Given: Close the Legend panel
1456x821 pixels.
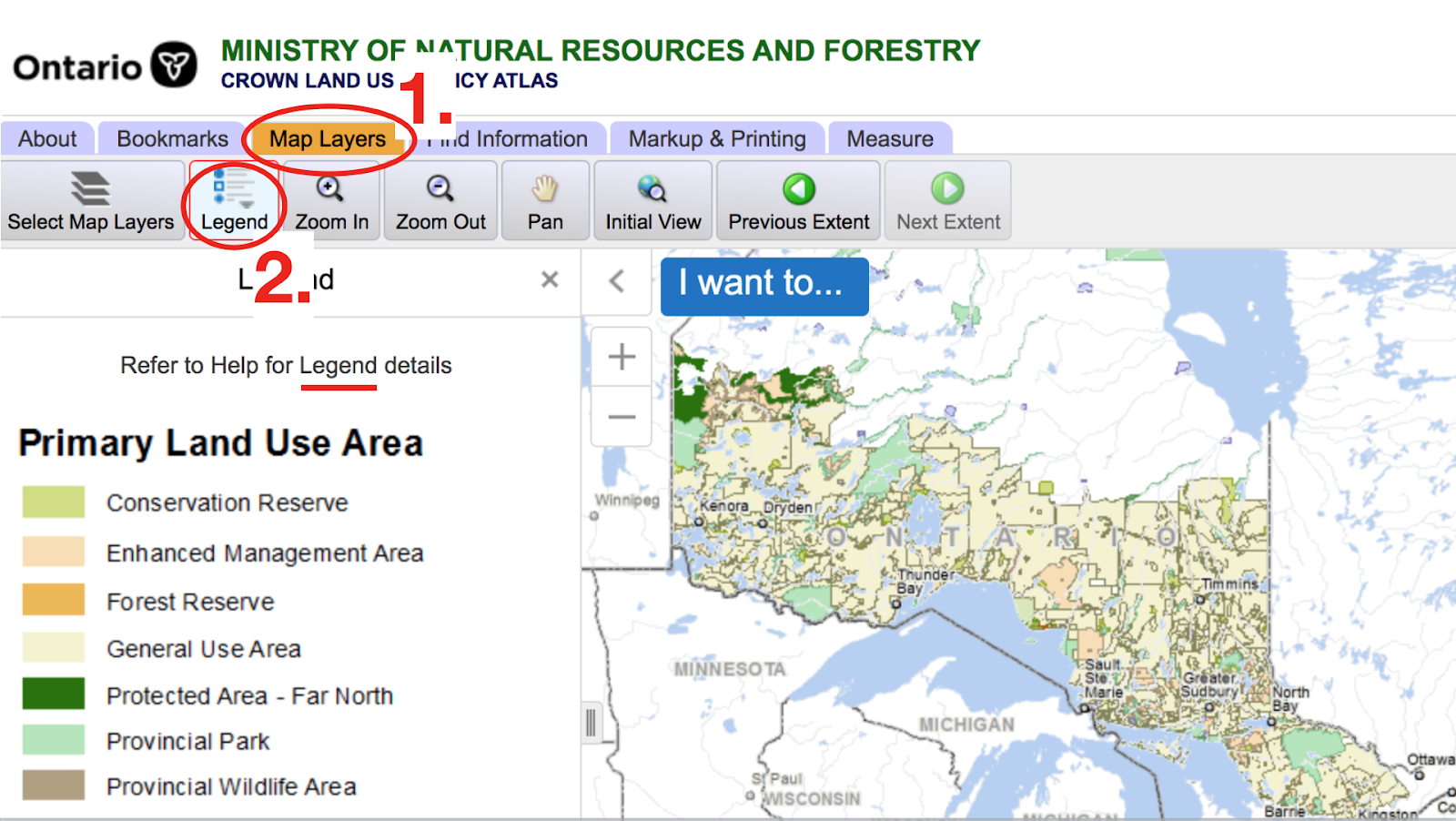Looking at the screenshot, I should [550, 279].
